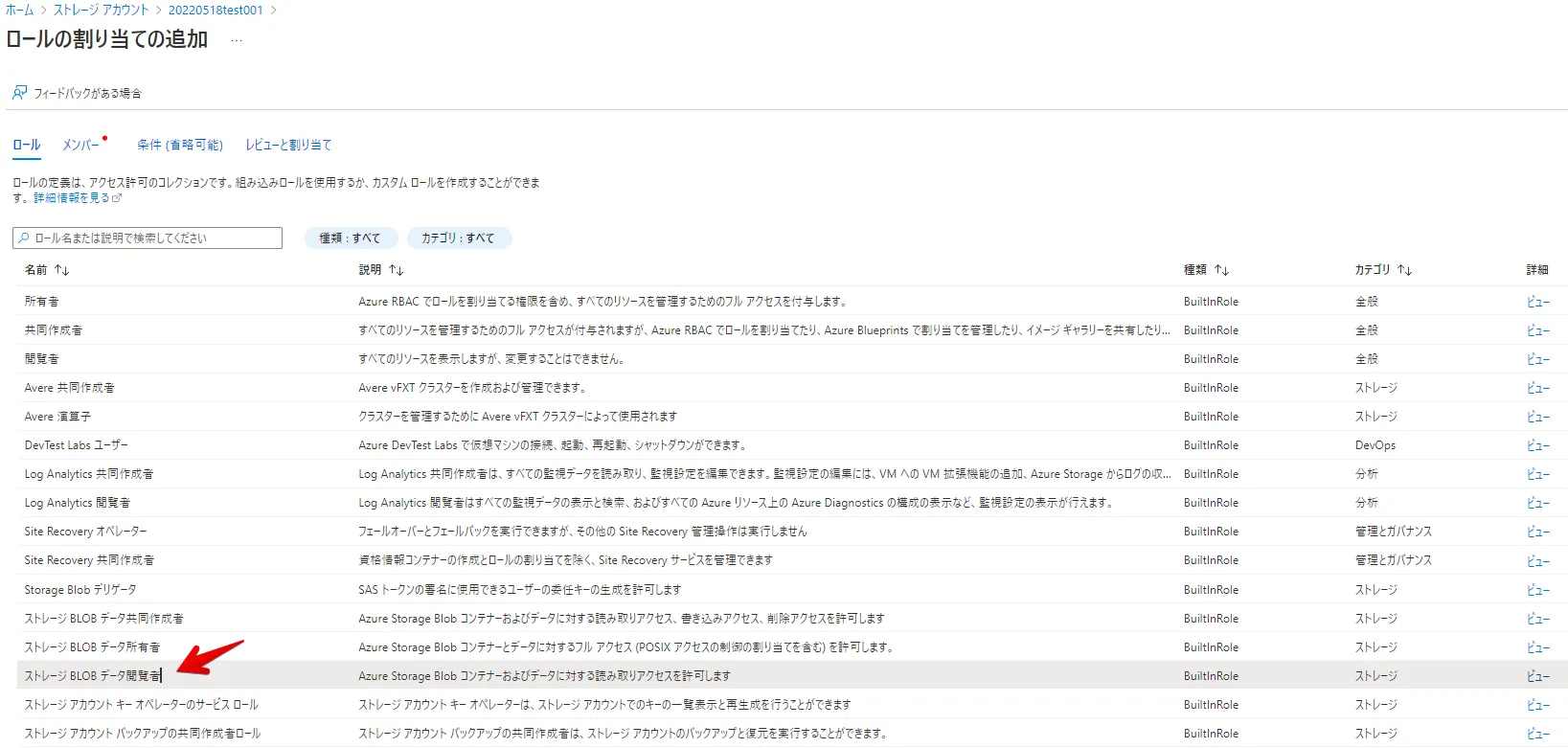Select Site Recovery 共同作成者 role
This screenshot has width=1568, height=748.
pyautogui.click(x=792, y=559)
